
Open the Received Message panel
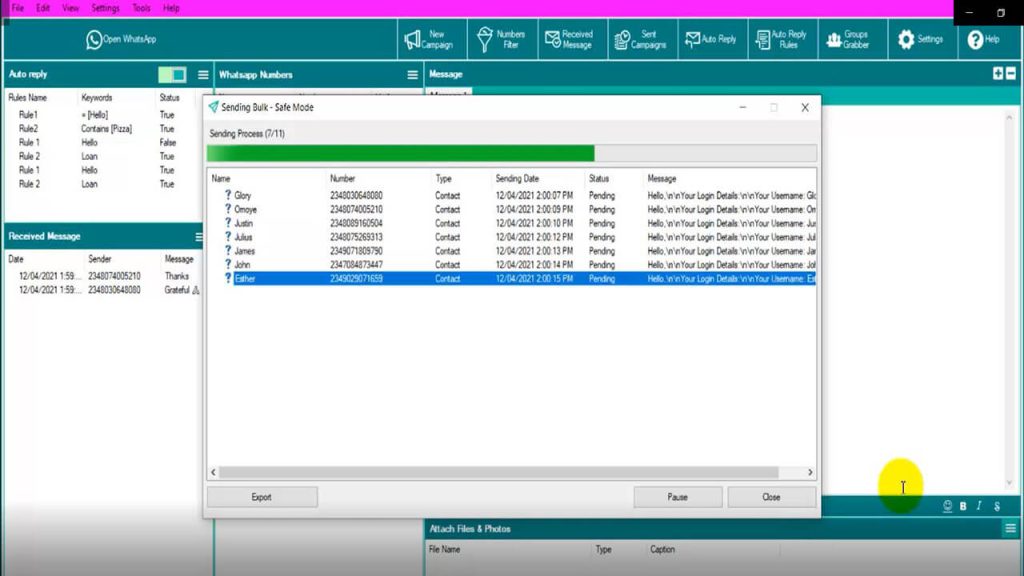[x=570, y=38]
